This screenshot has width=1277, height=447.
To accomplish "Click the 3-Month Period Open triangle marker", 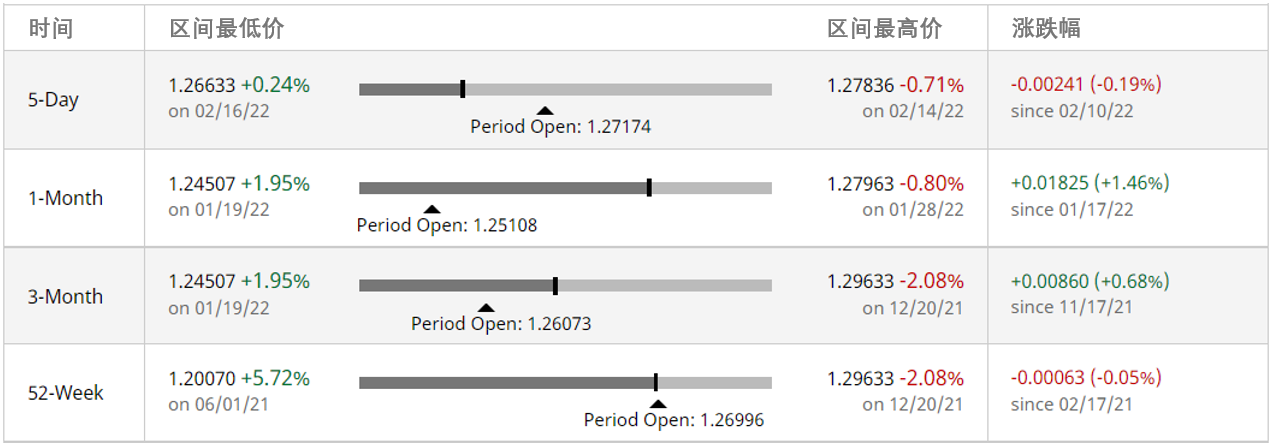I will point(486,307).
